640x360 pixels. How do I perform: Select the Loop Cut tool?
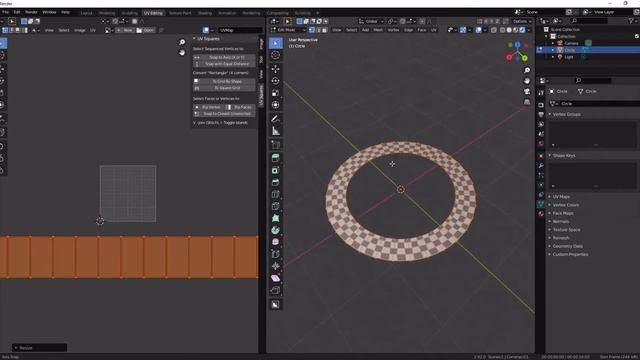pos(276,194)
